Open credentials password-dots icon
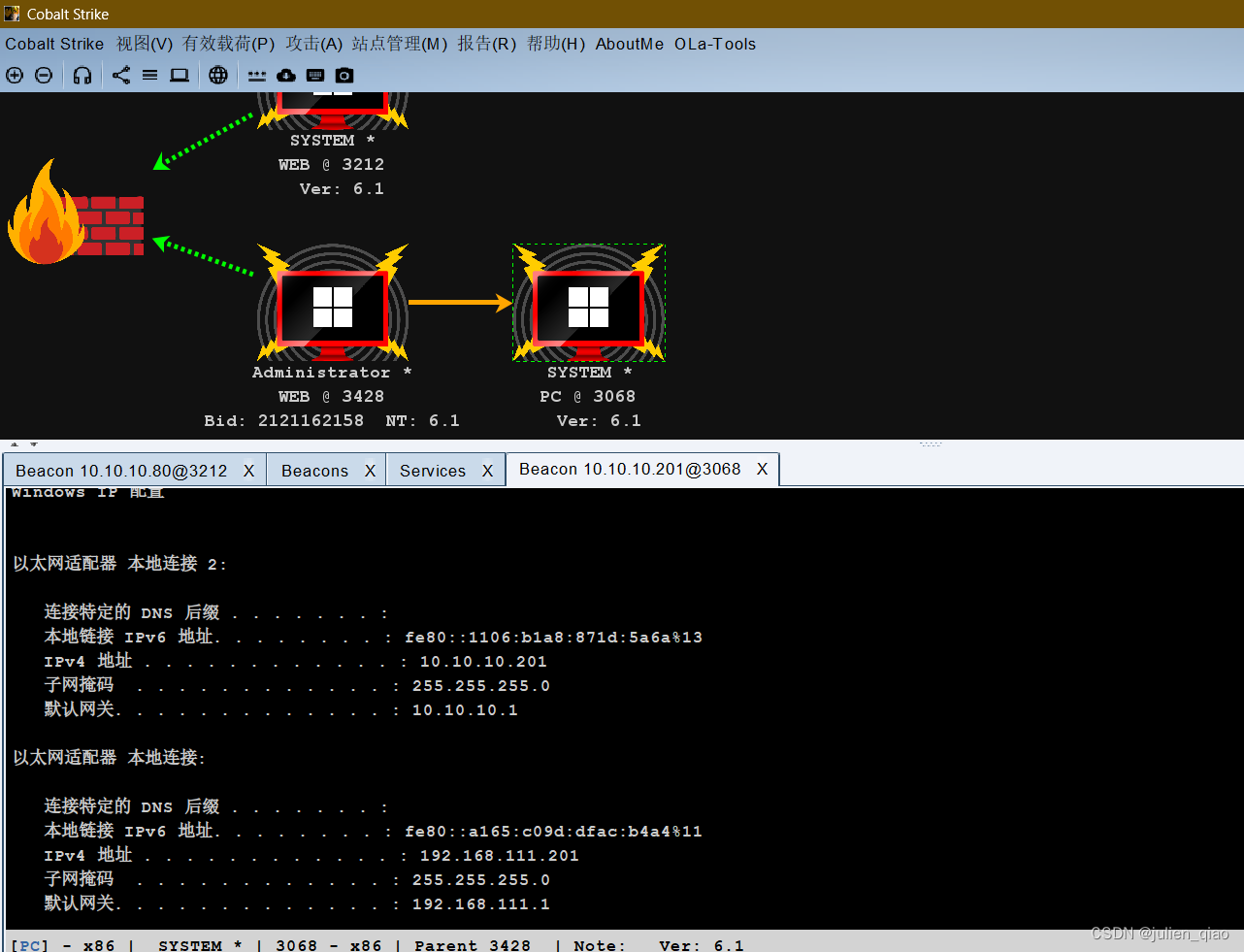The width and height of the screenshot is (1244, 952). click(257, 76)
